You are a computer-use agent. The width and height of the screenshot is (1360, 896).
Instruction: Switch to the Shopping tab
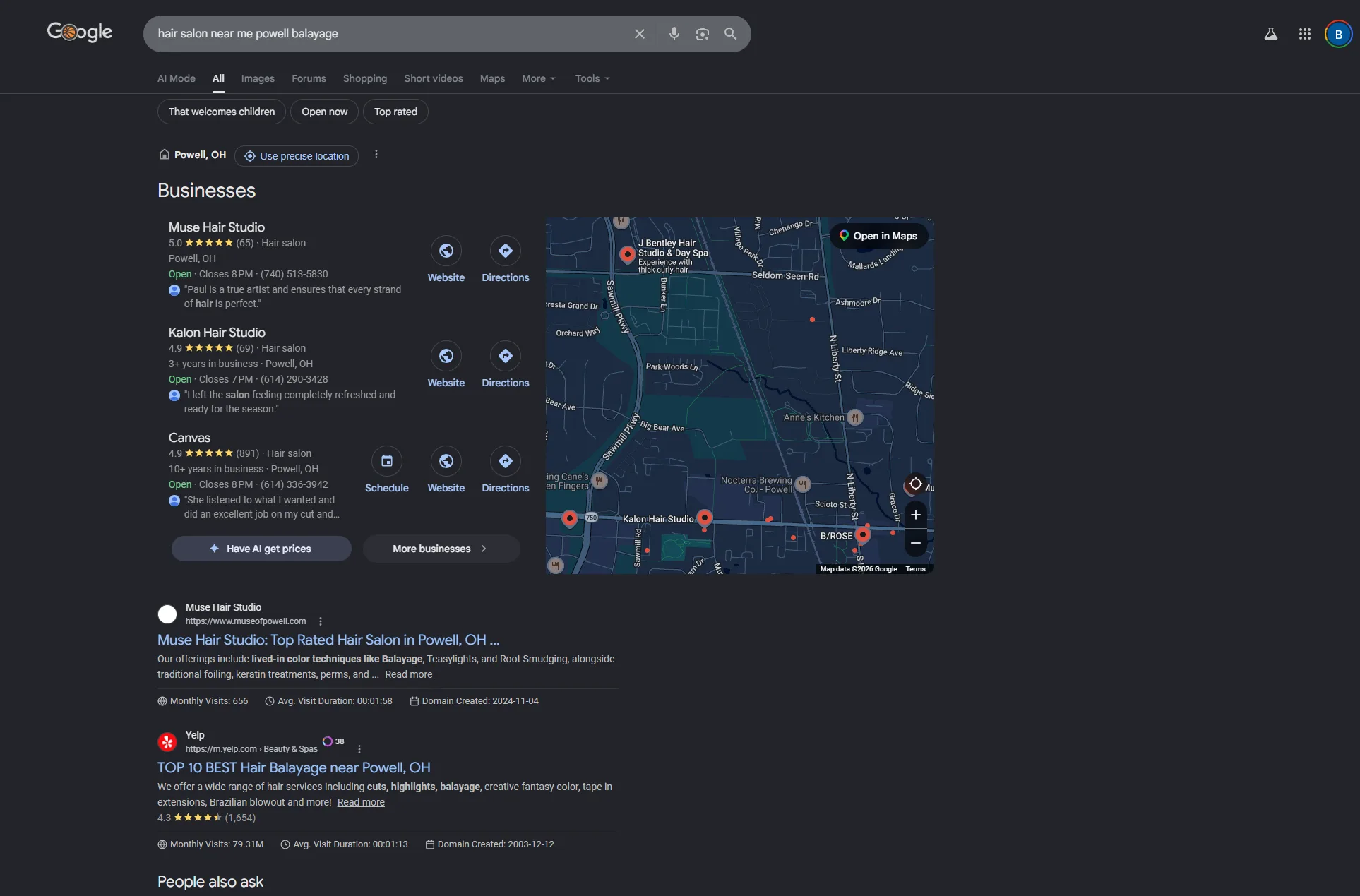(x=365, y=78)
